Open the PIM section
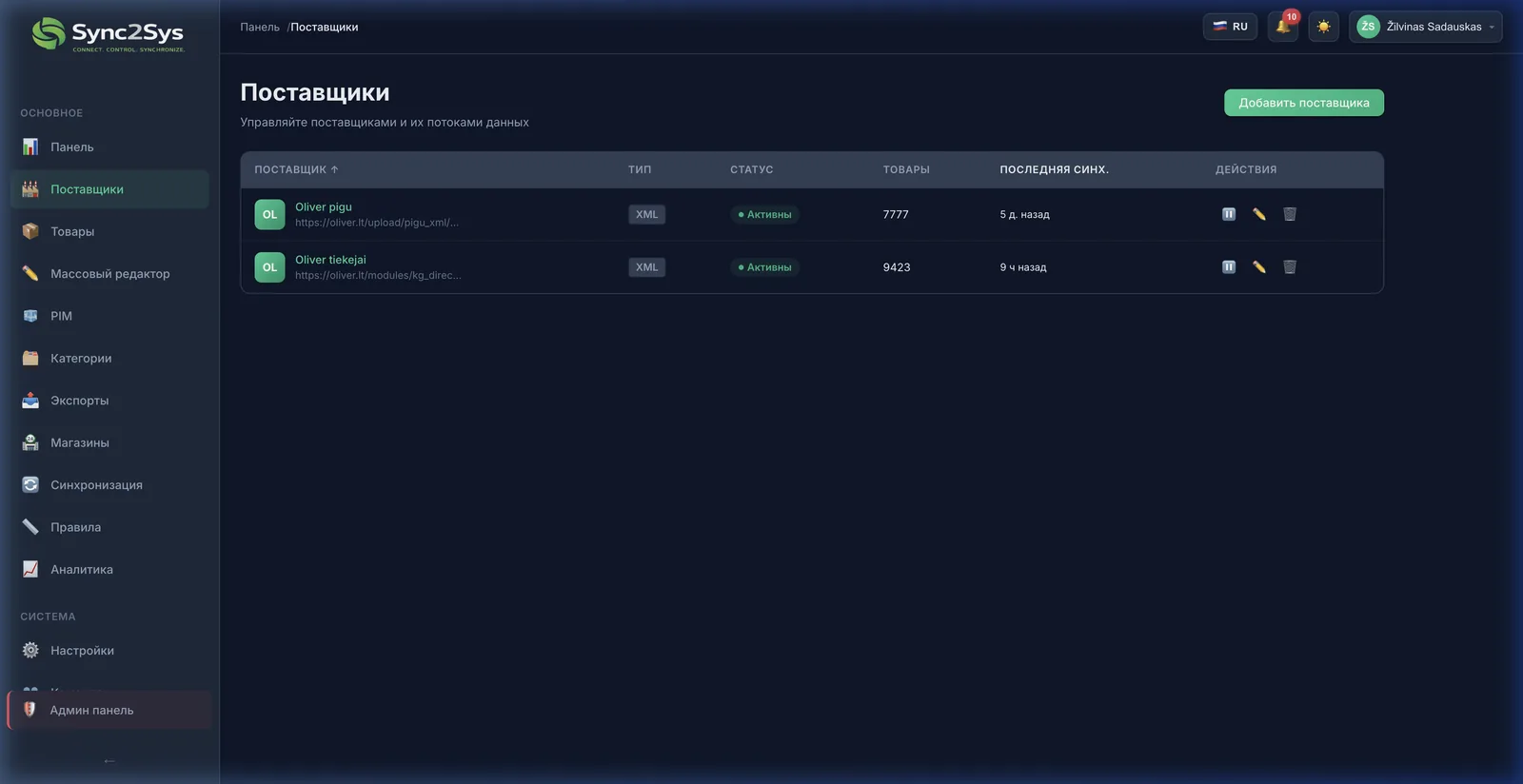 tap(109, 316)
